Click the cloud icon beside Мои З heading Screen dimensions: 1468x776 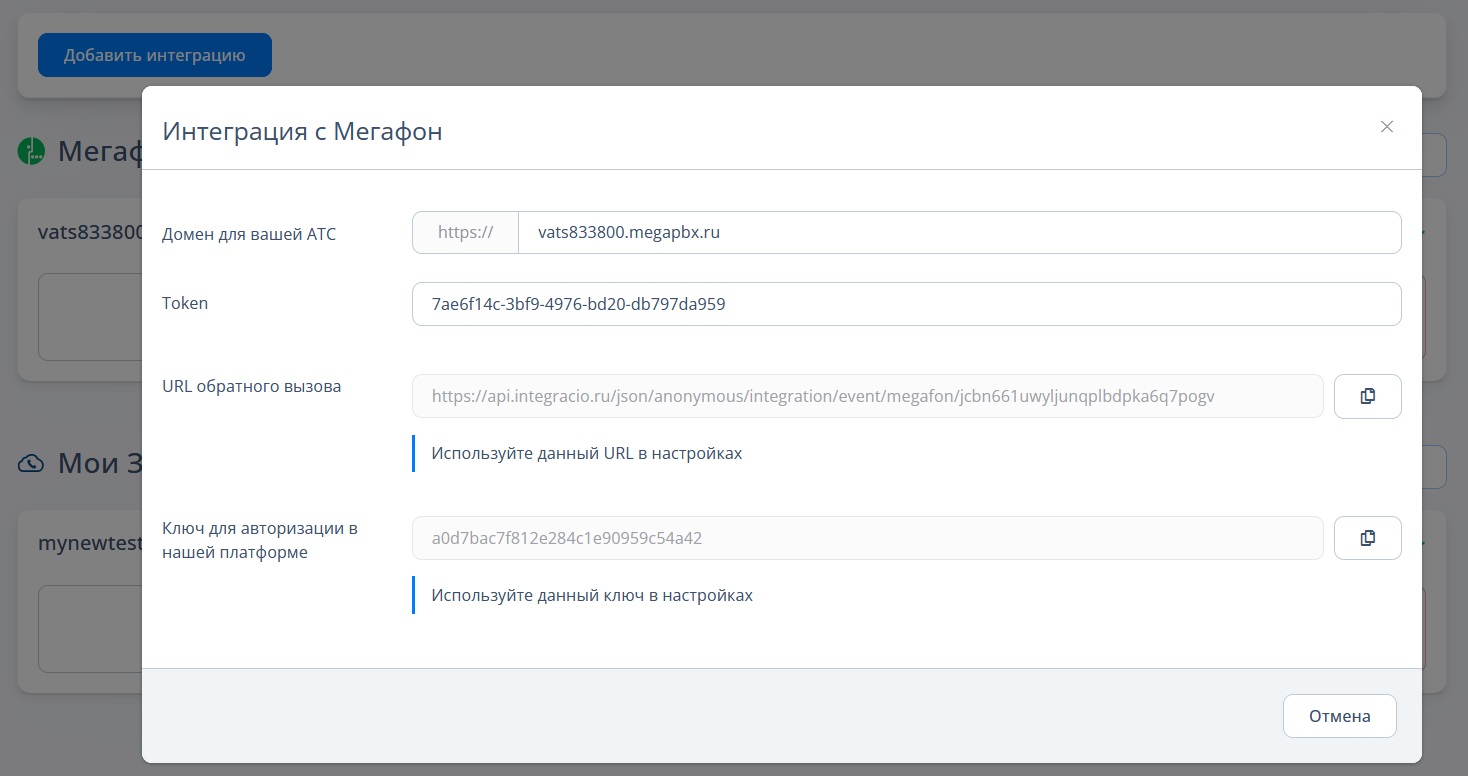[x=31, y=463]
